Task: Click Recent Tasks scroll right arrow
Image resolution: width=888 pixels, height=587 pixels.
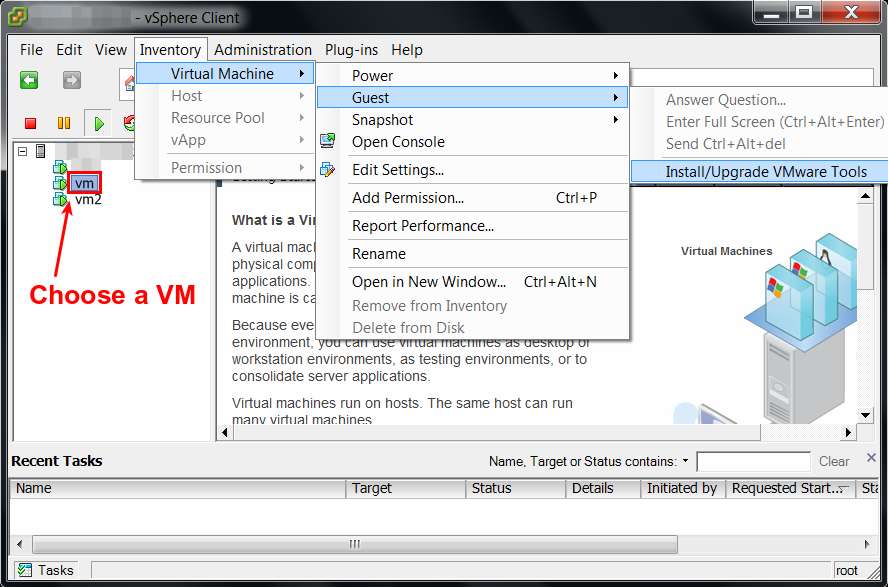Action: pos(867,545)
